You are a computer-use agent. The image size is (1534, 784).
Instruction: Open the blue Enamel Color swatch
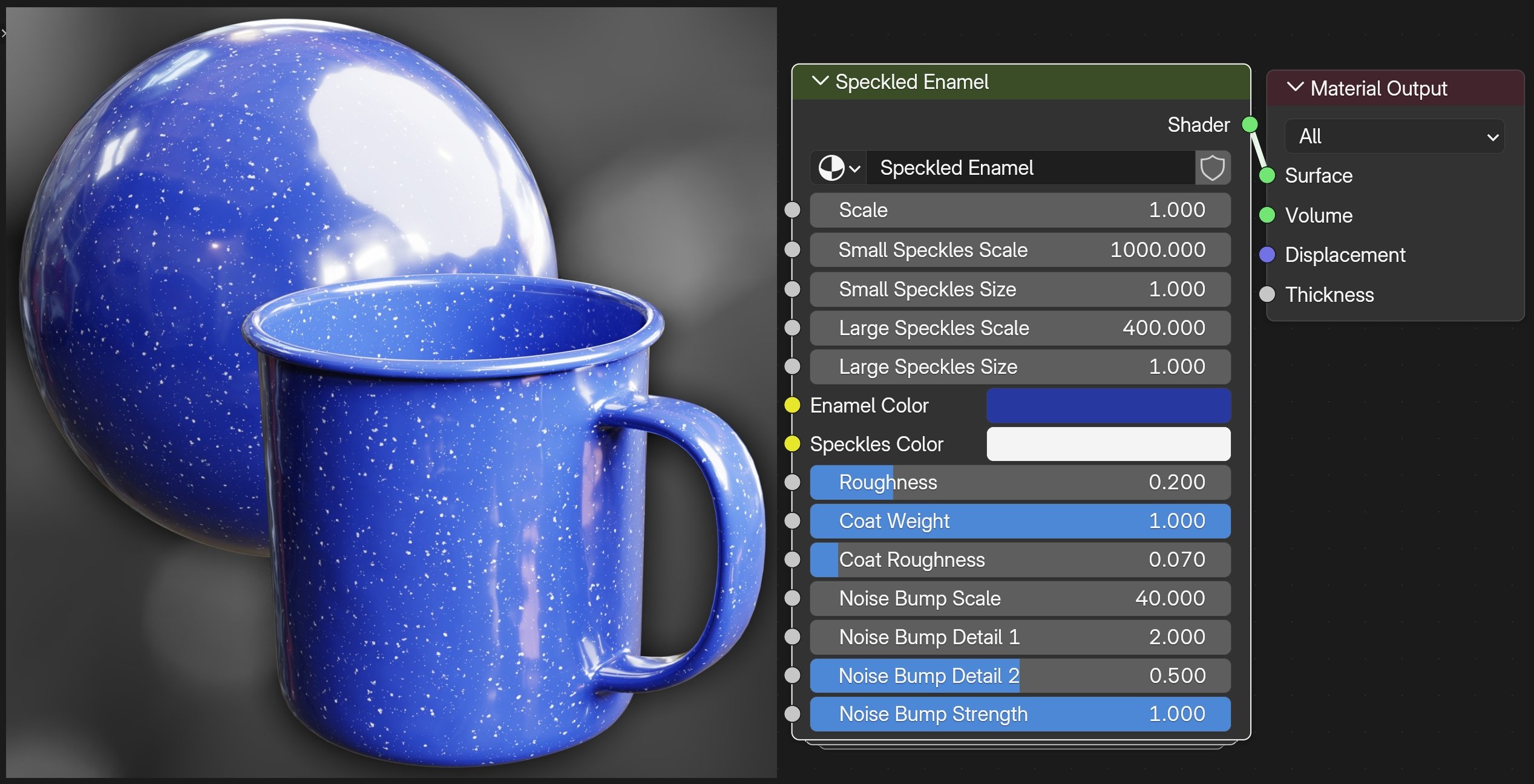tap(1108, 405)
